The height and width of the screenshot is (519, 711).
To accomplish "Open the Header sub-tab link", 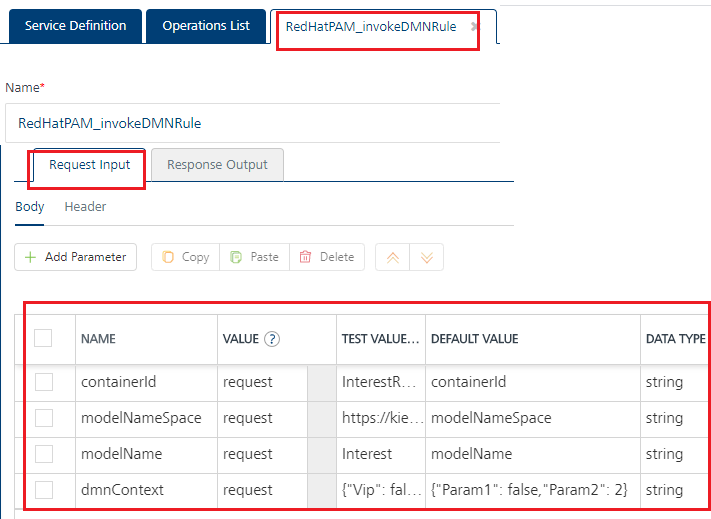I will (x=85, y=207).
